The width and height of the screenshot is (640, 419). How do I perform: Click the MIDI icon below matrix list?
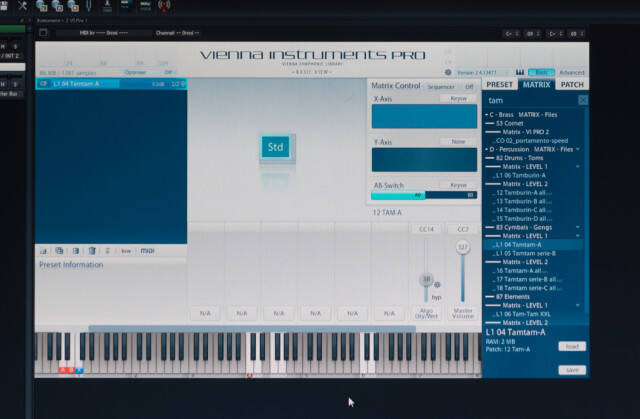pyautogui.click(x=147, y=251)
